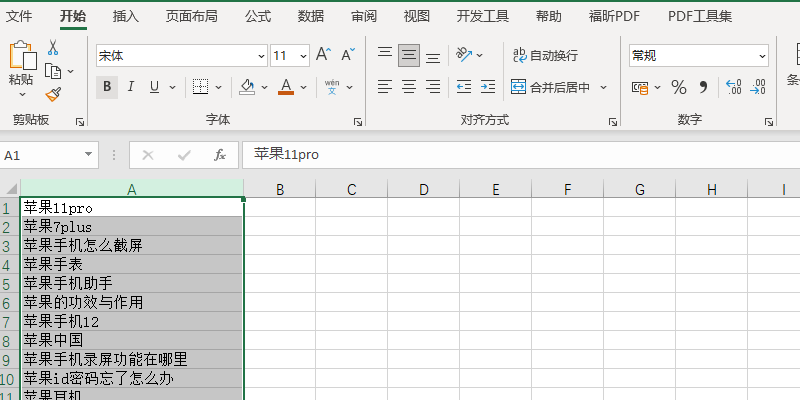800x400 pixels.
Task: Open the 文件 menu
Action: [19, 16]
